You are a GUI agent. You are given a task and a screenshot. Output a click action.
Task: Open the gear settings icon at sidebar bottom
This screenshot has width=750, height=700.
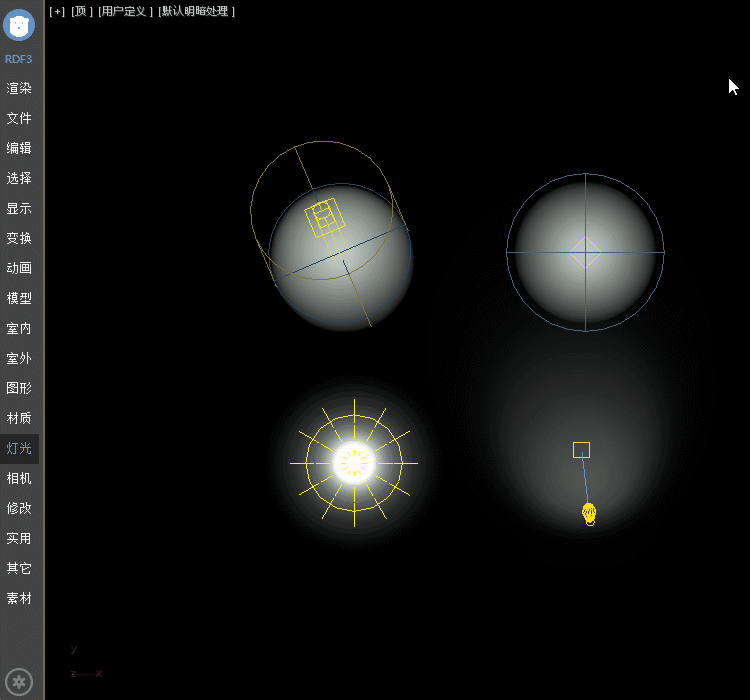(x=18, y=680)
